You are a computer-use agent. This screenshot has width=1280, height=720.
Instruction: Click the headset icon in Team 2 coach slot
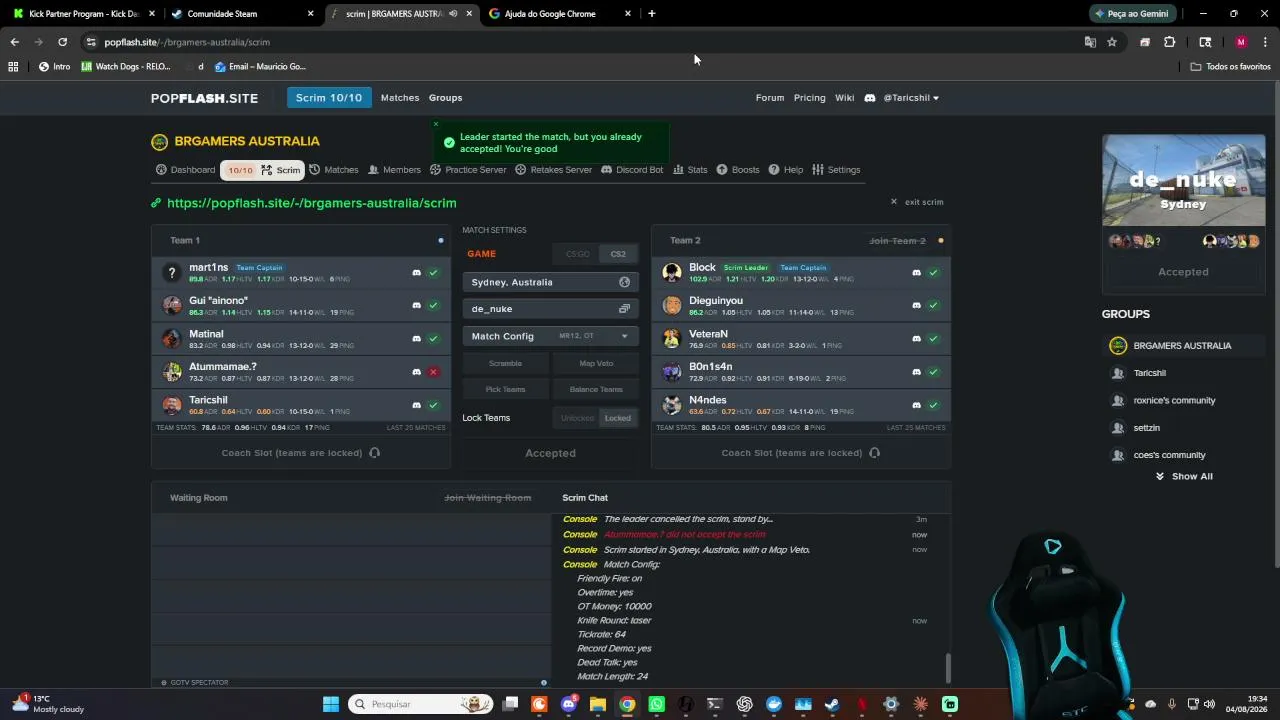(x=874, y=453)
